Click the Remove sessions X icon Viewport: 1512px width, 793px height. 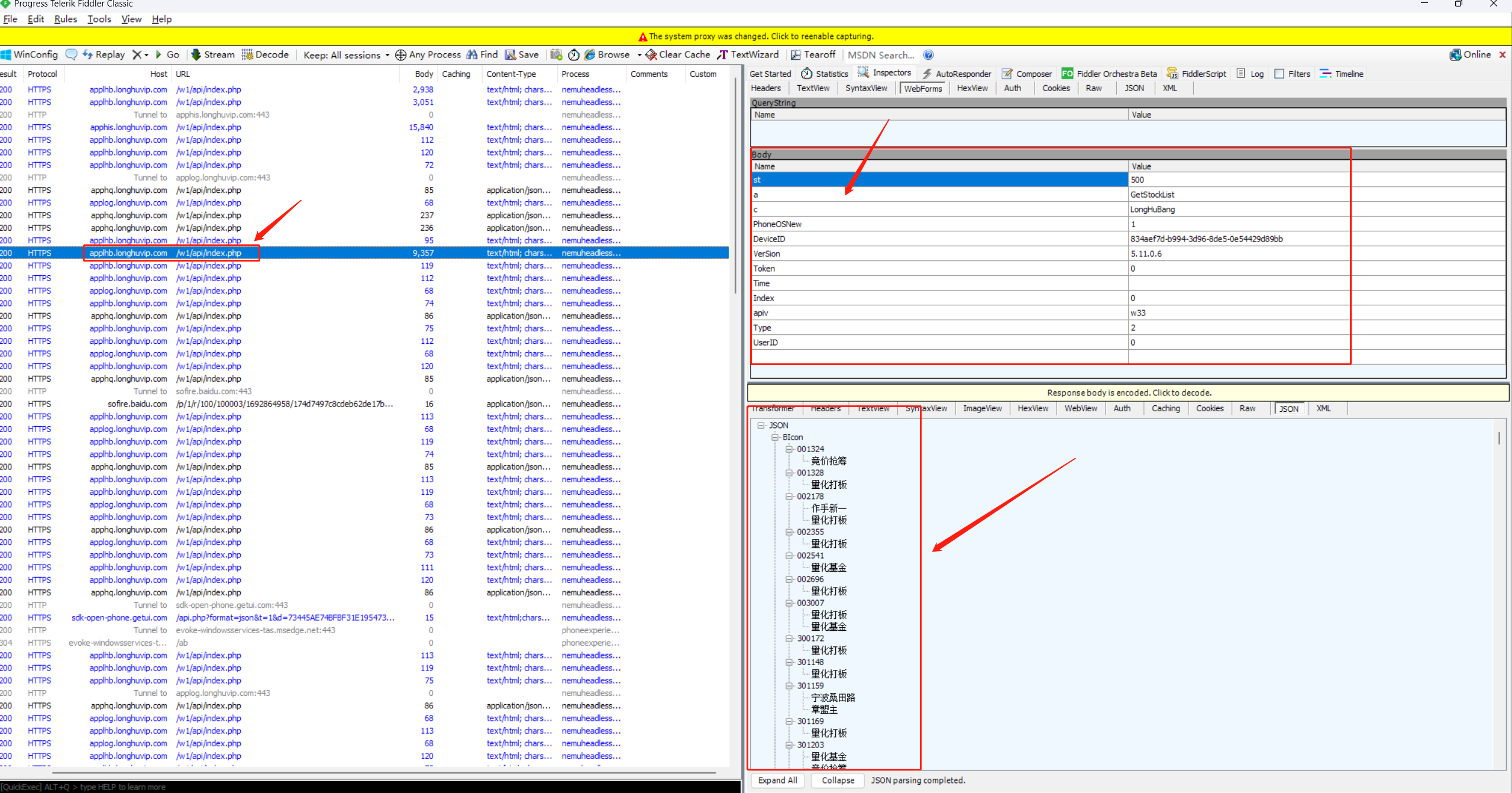click(x=137, y=54)
